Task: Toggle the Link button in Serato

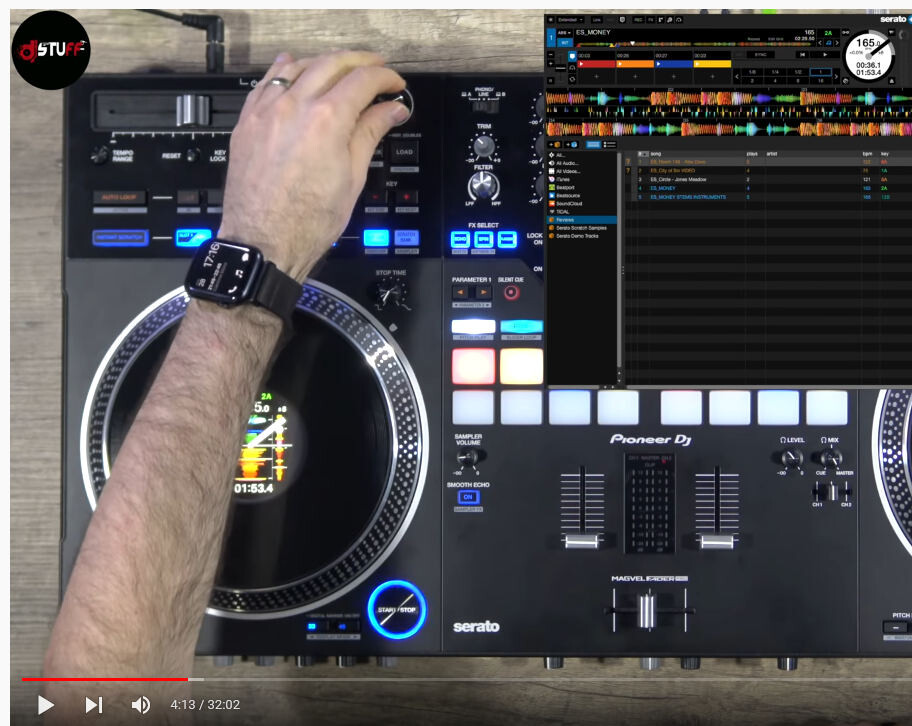Action: click(597, 20)
